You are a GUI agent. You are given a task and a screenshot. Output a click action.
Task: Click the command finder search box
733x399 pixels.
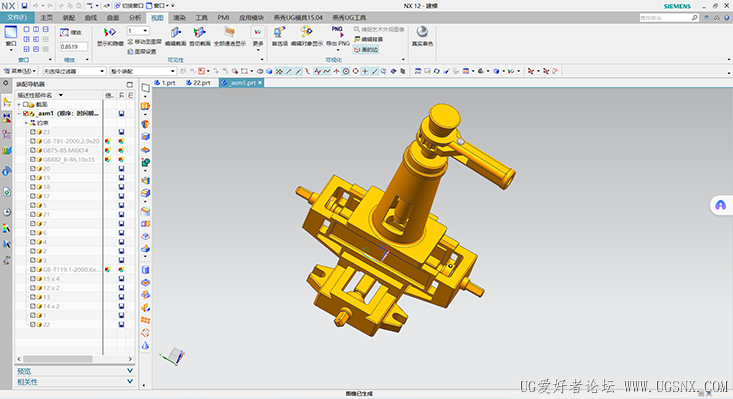click(668, 18)
